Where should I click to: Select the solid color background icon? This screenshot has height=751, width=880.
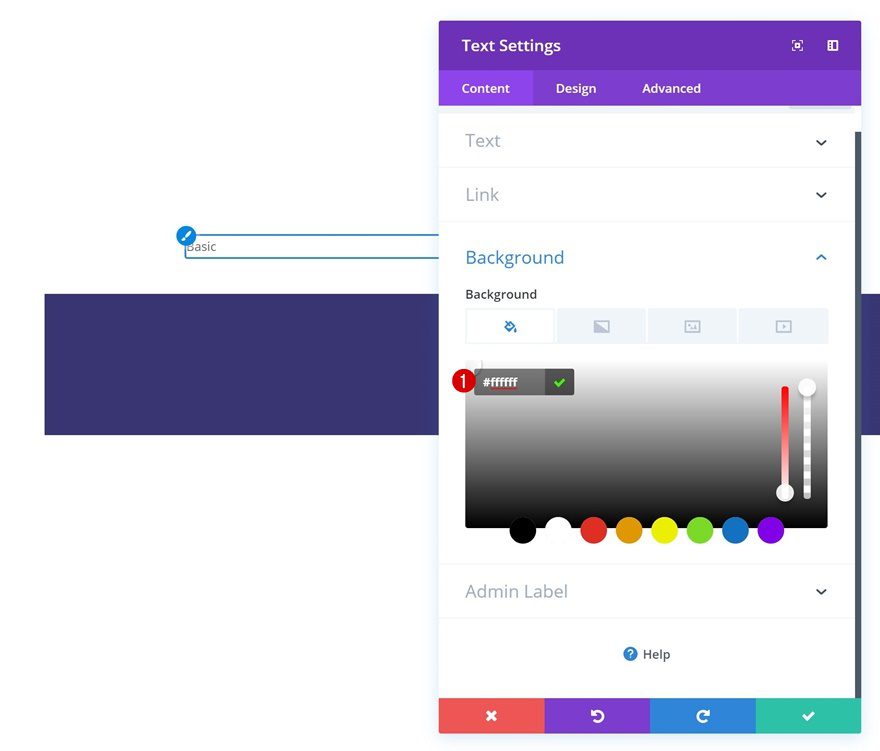pyautogui.click(x=510, y=325)
